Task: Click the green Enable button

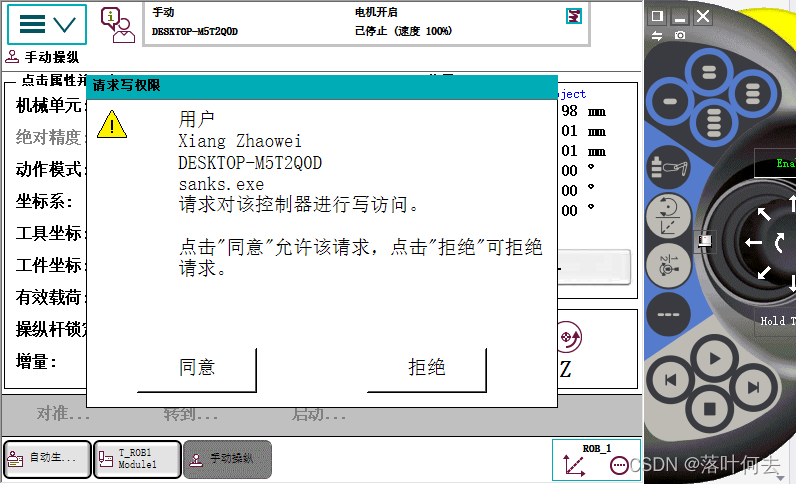Action: [775, 164]
